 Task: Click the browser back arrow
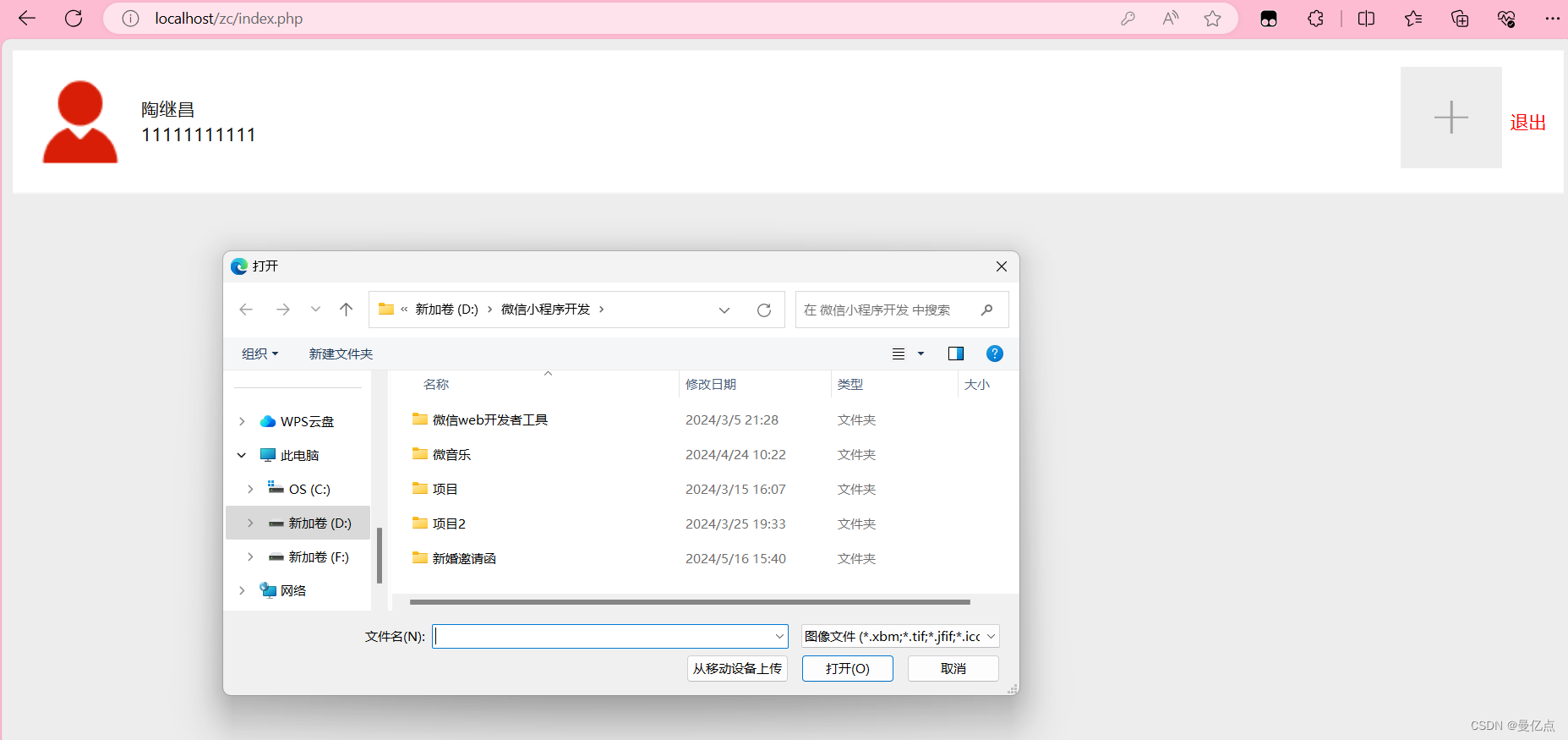27,19
